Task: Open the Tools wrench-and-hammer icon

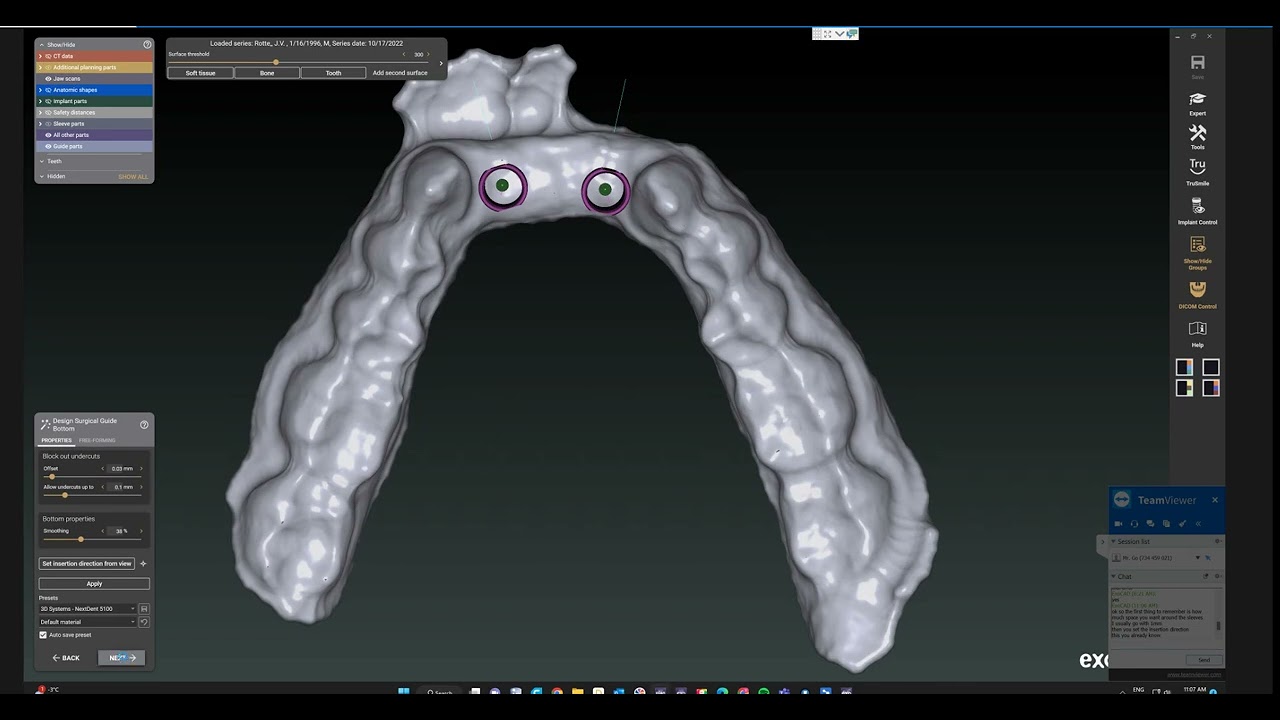Action: click(1197, 133)
